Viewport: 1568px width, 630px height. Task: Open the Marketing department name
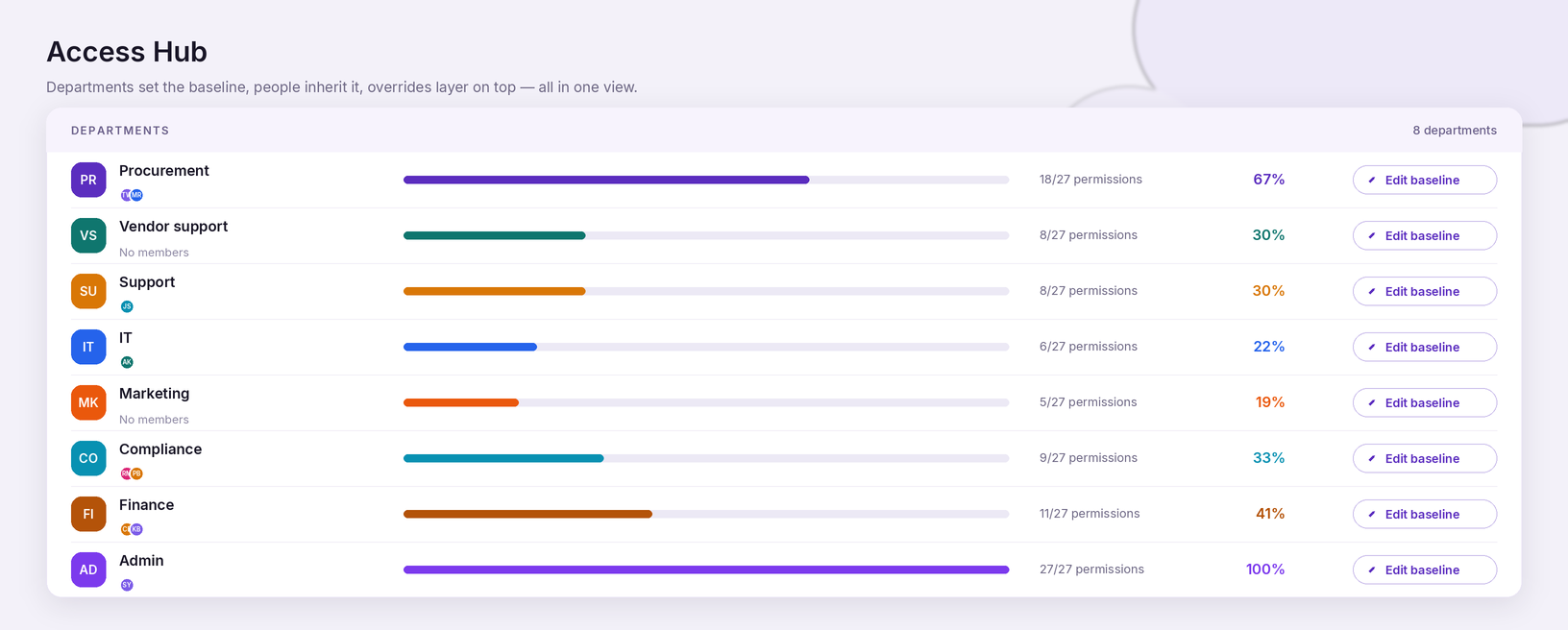point(155,394)
